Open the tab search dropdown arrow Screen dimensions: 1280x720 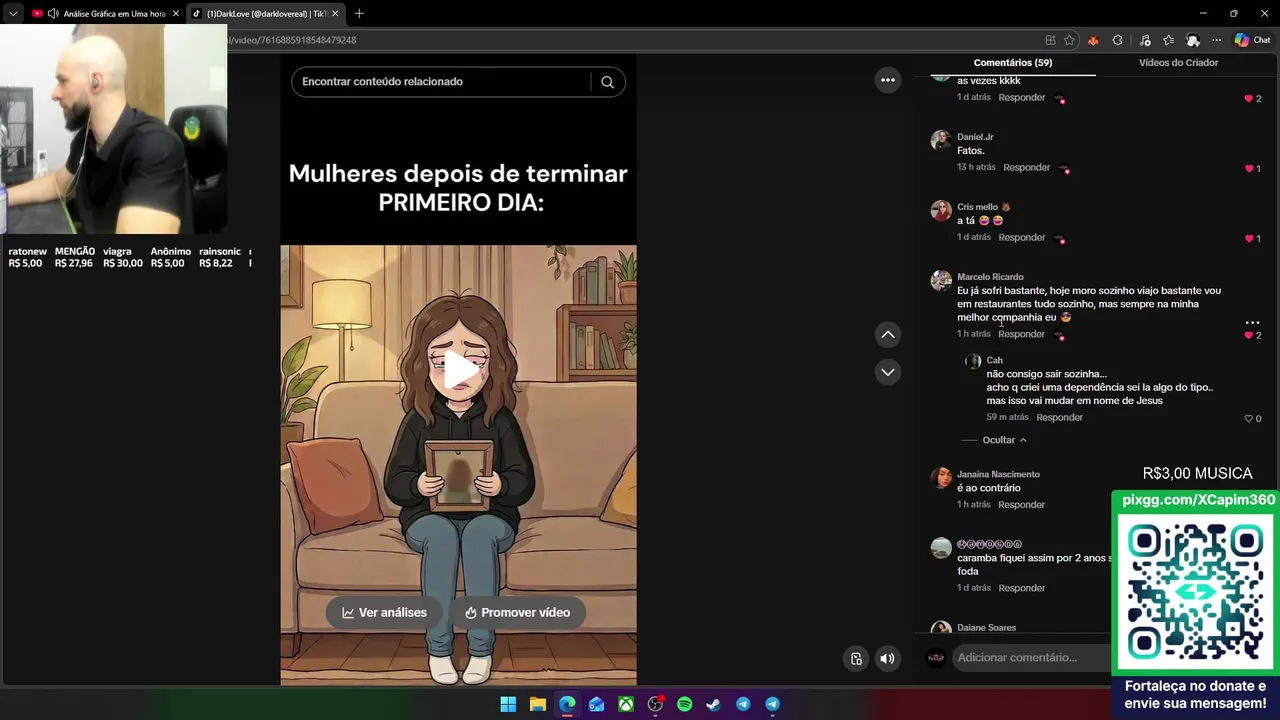13,14
